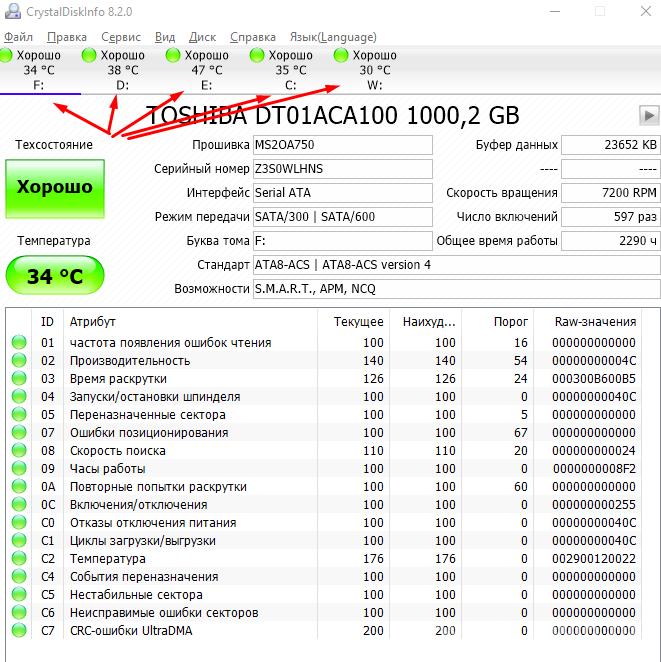This screenshot has width=661, height=662.
Task: Open the Правка menu
Action: [67, 37]
